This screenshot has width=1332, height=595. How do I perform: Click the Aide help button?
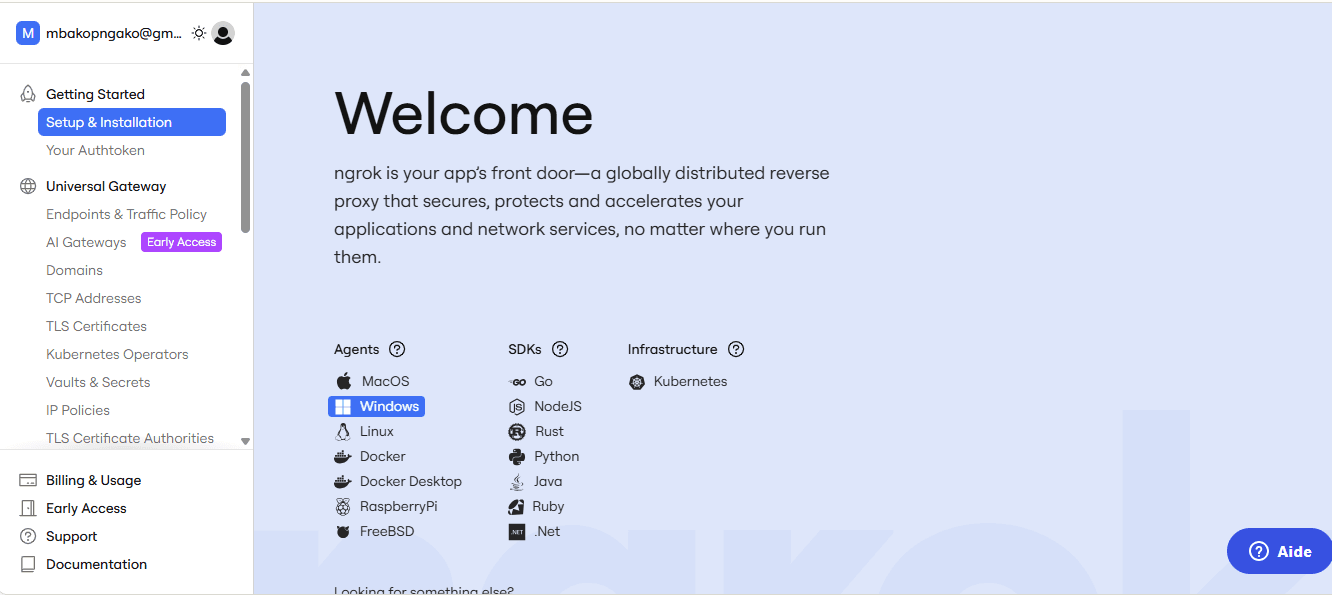(1279, 551)
